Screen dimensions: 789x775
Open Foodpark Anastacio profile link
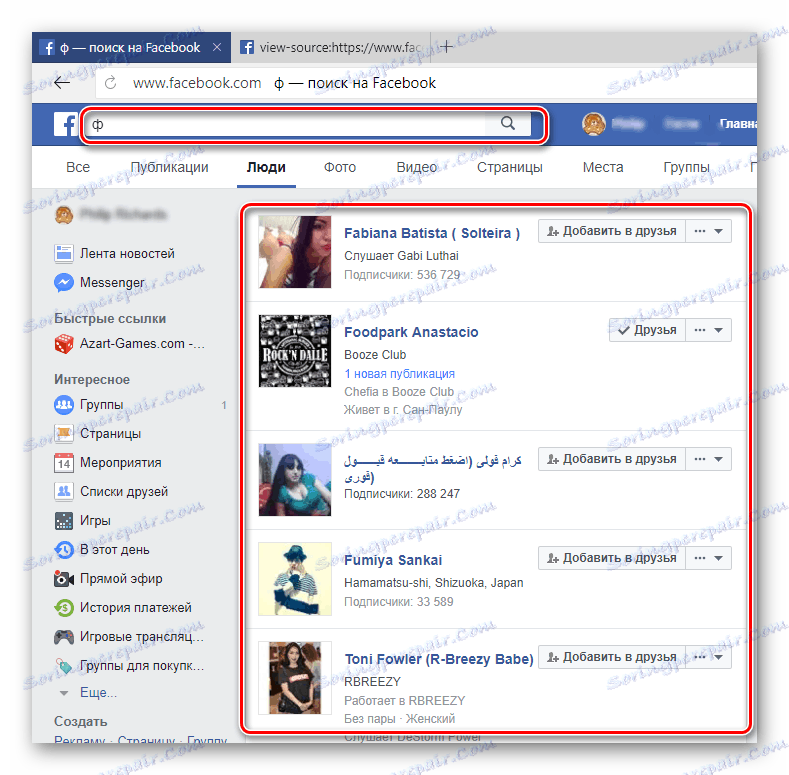pos(411,332)
